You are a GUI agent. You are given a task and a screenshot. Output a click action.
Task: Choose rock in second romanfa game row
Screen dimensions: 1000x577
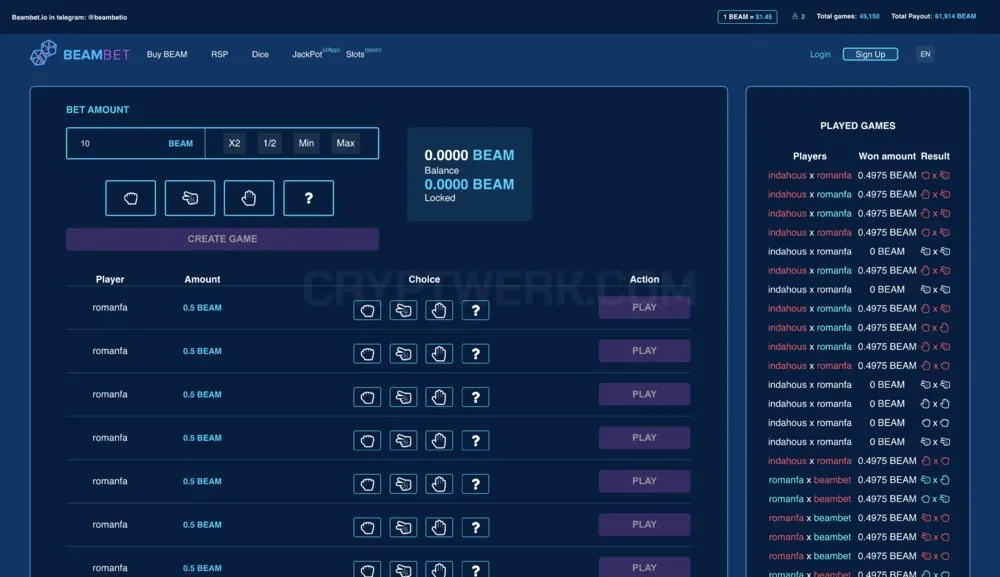coord(367,353)
